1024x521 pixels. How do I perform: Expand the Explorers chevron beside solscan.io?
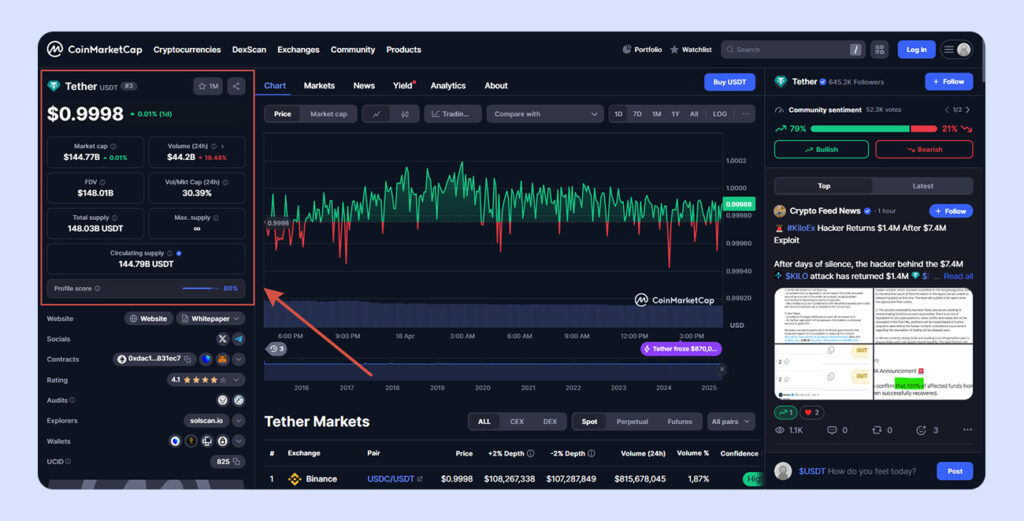238,420
